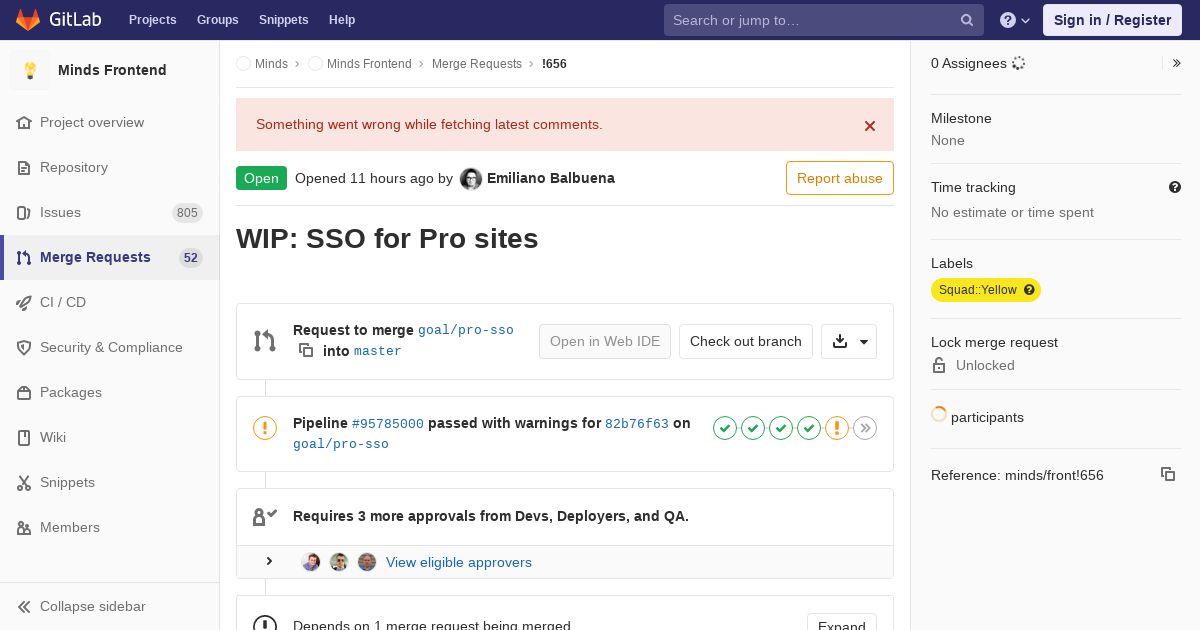The image size is (1200, 630).
Task: Click Emiliano Balbuena's avatar
Action: tap(471, 179)
